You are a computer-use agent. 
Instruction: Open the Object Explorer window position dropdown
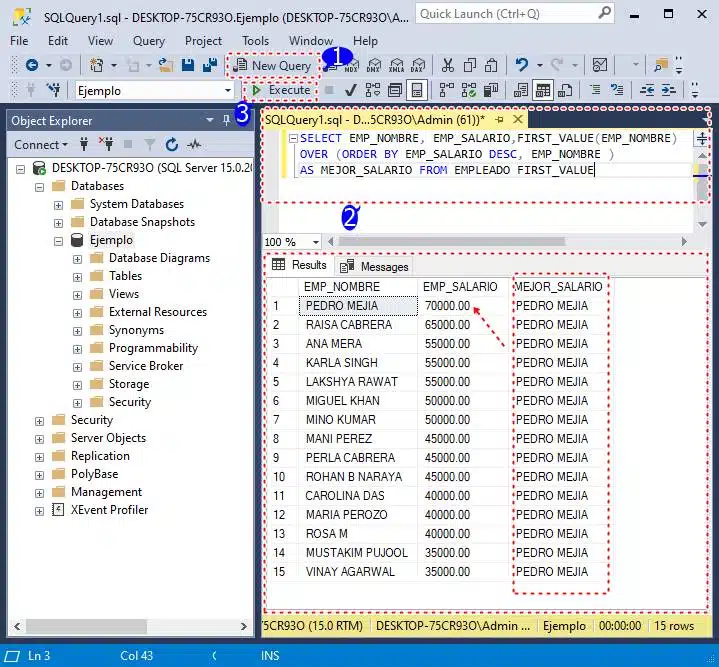tap(210, 120)
